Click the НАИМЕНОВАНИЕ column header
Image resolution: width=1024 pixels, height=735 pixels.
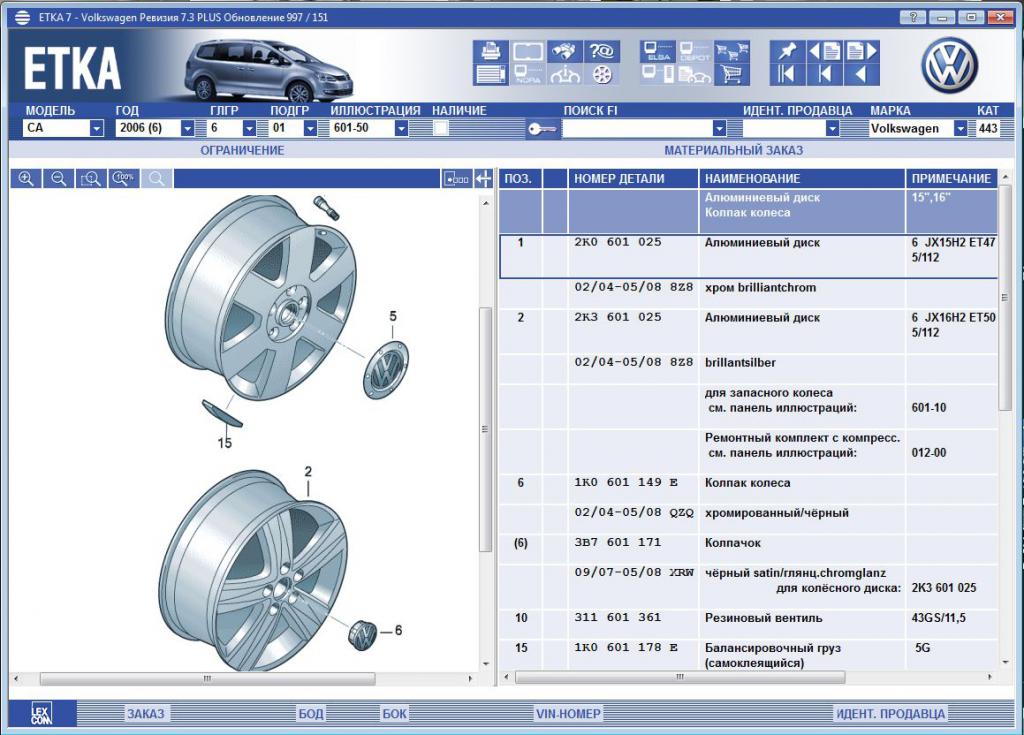[x=802, y=178]
